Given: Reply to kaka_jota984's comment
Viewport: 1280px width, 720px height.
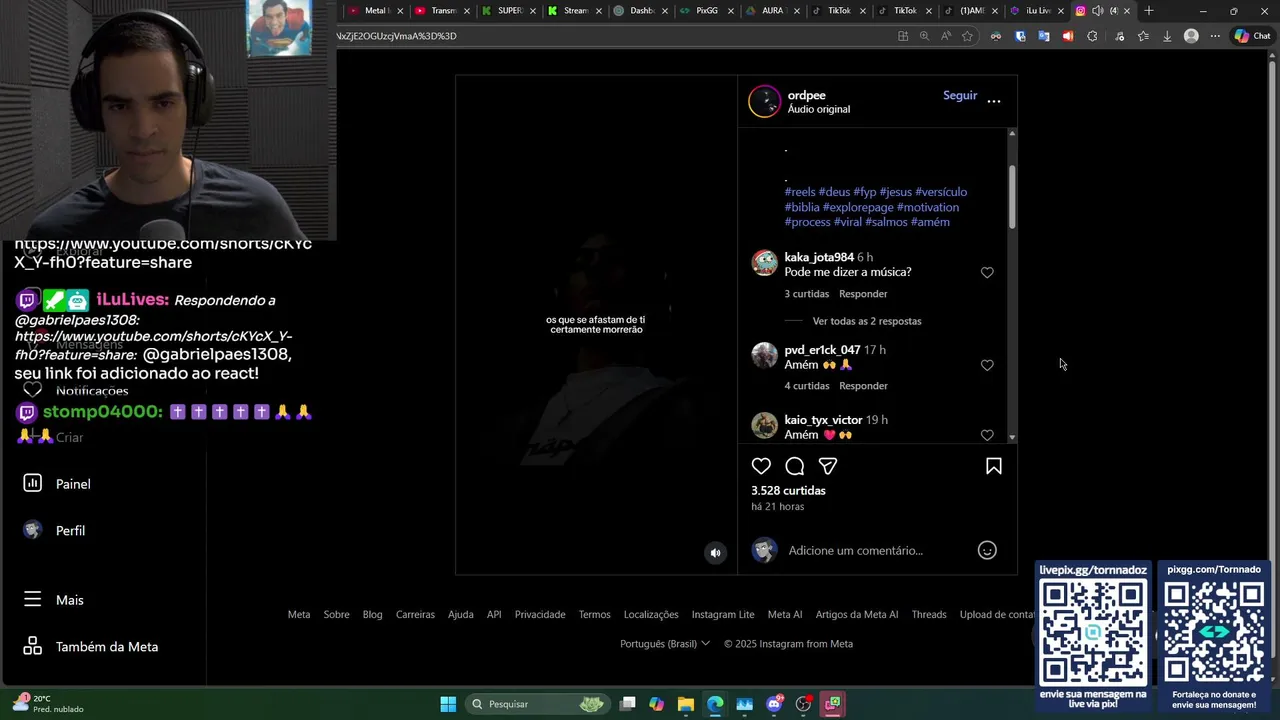Looking at the screenshot, I should tap(863, 294).
